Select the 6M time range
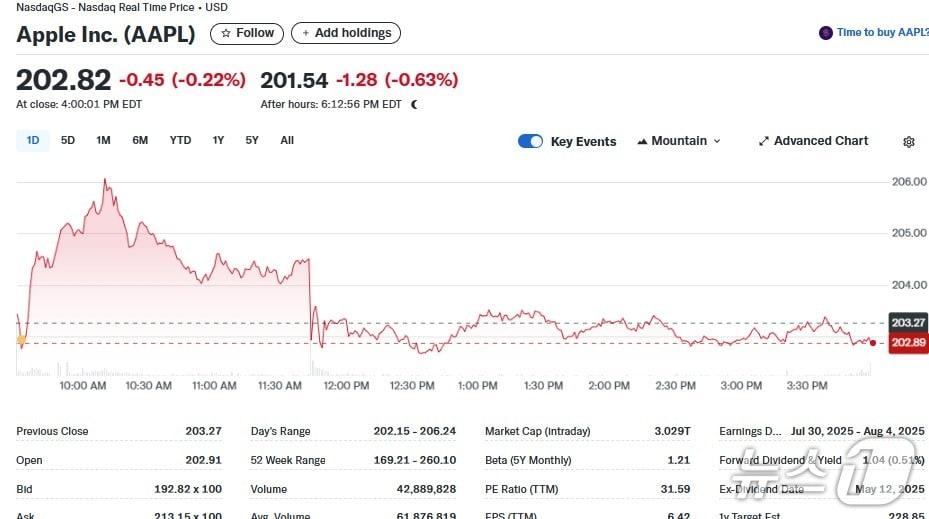Viewport: 929px width, 519px height. (140, 141)
